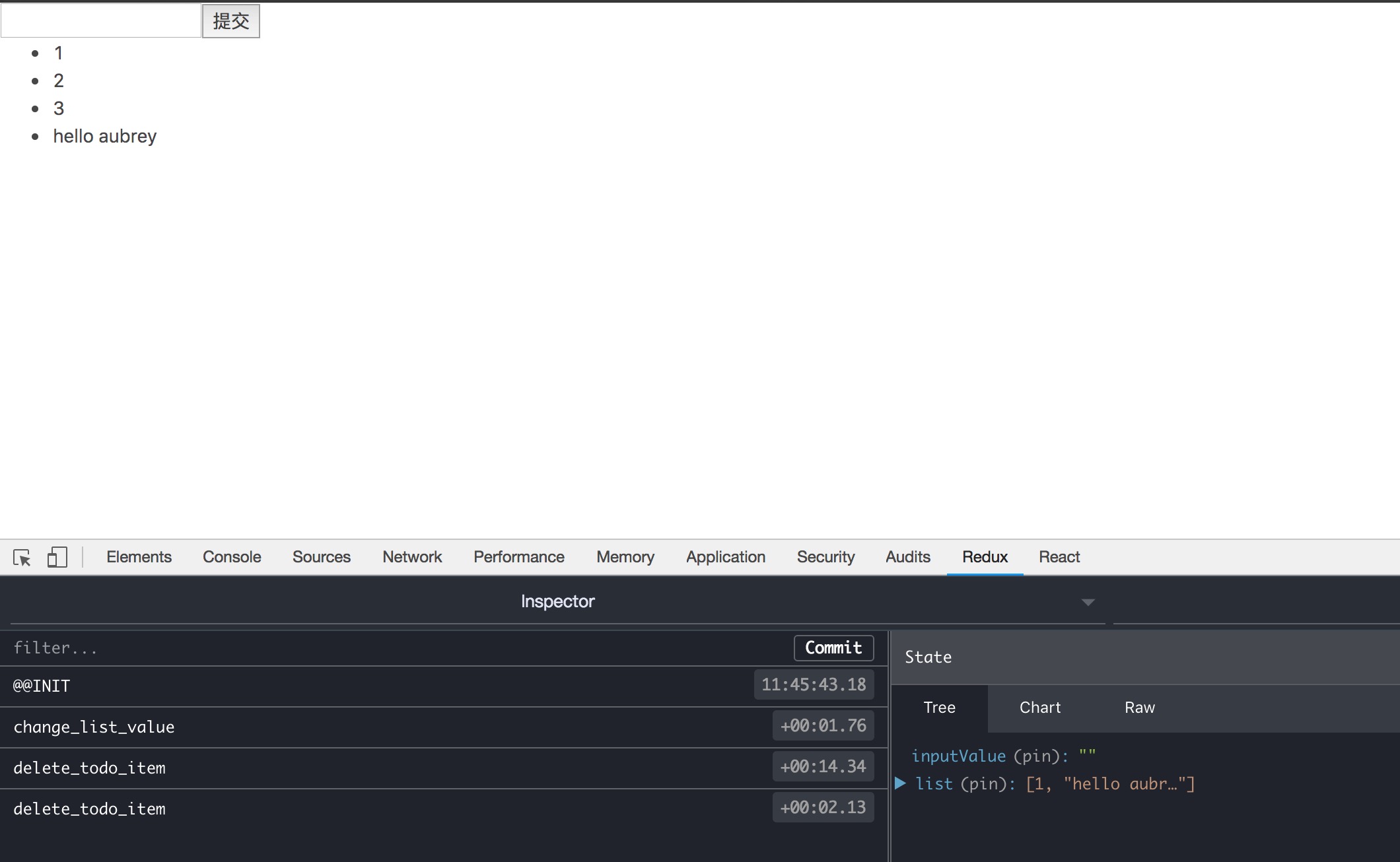Switch to the Network tab
Viewport: 1400px width, 862px height.
click(412, 557)
